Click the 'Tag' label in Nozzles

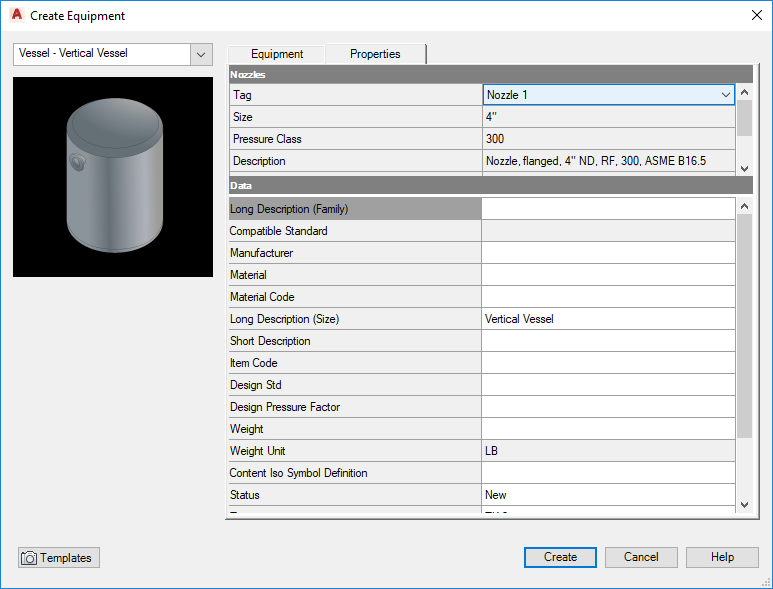pos(242,95)
